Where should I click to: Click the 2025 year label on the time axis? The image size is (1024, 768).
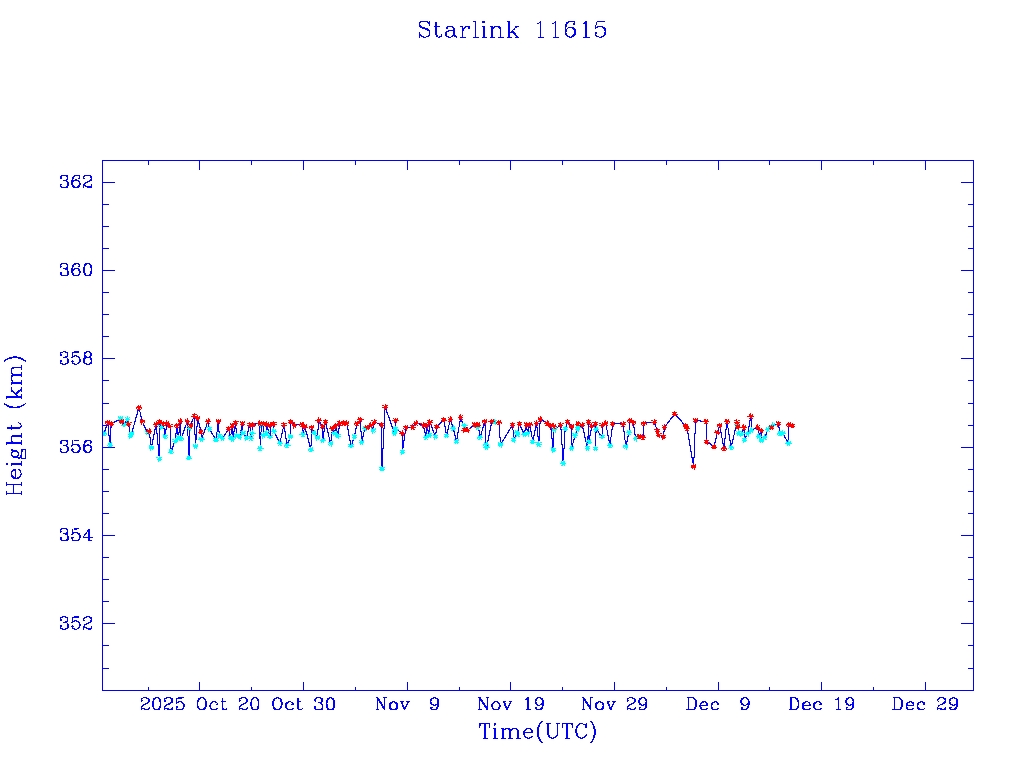[163, 704]
